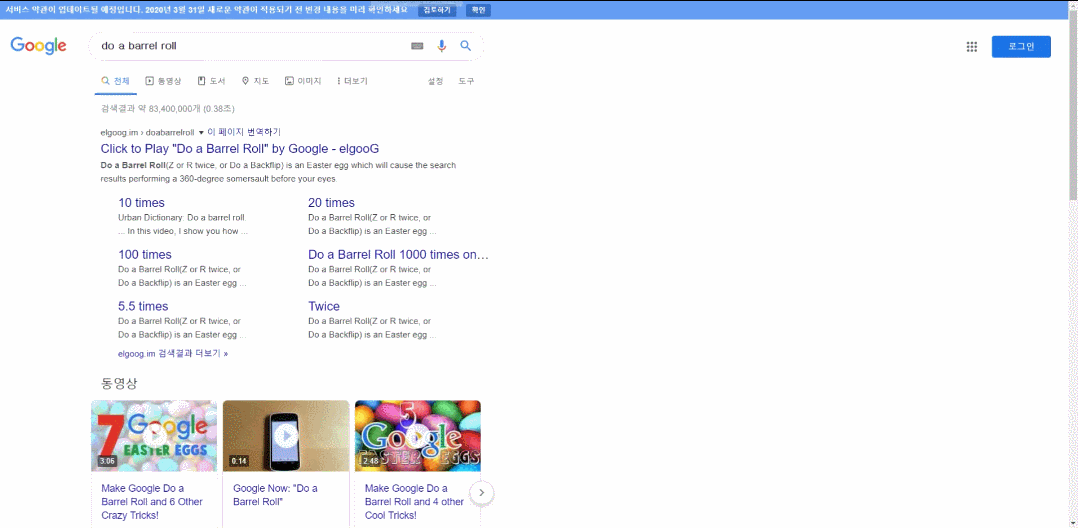
Task: Expand the 더보기 menu
Action: click(352, 81)
